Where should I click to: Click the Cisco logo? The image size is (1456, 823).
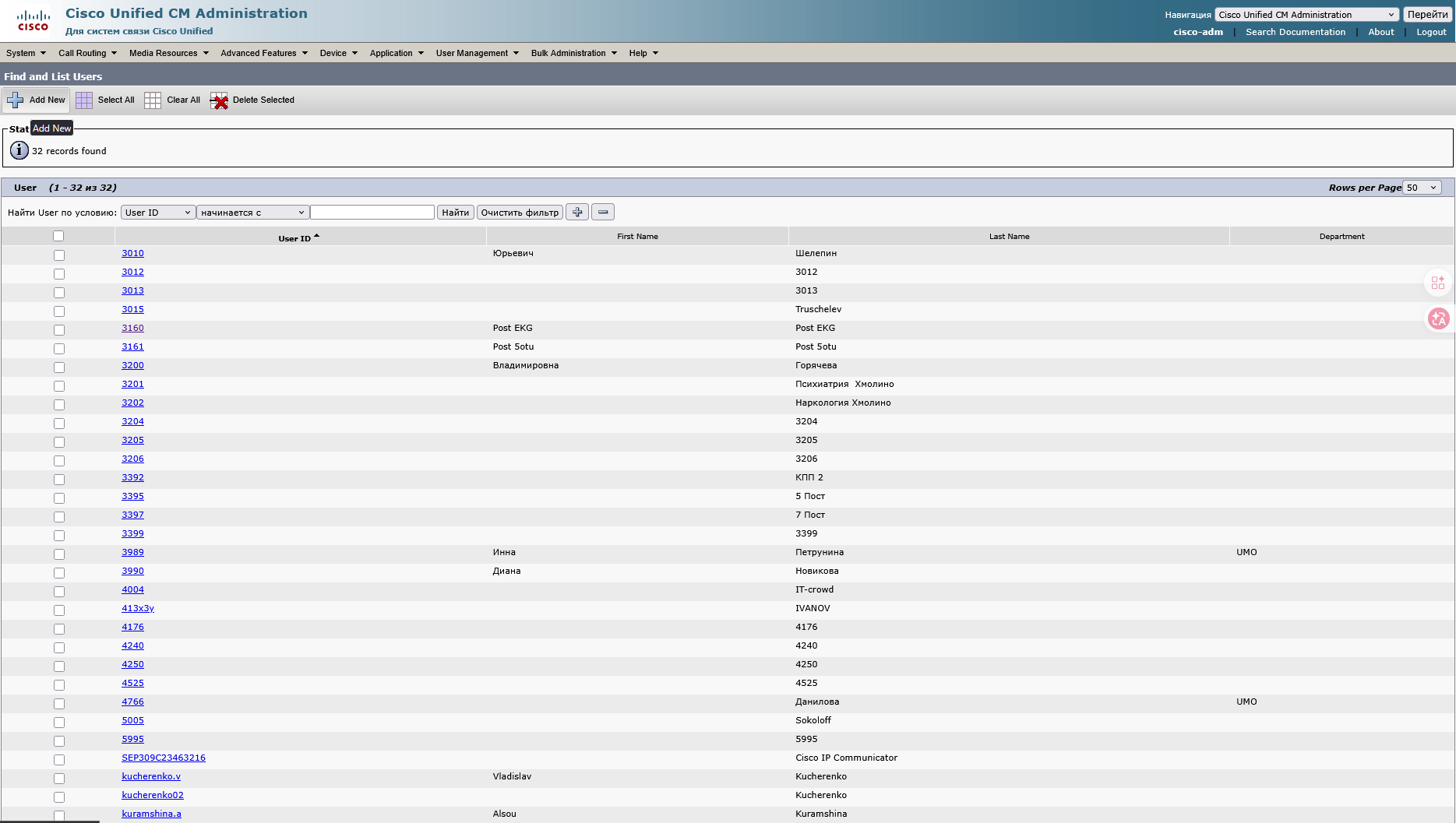33,21
